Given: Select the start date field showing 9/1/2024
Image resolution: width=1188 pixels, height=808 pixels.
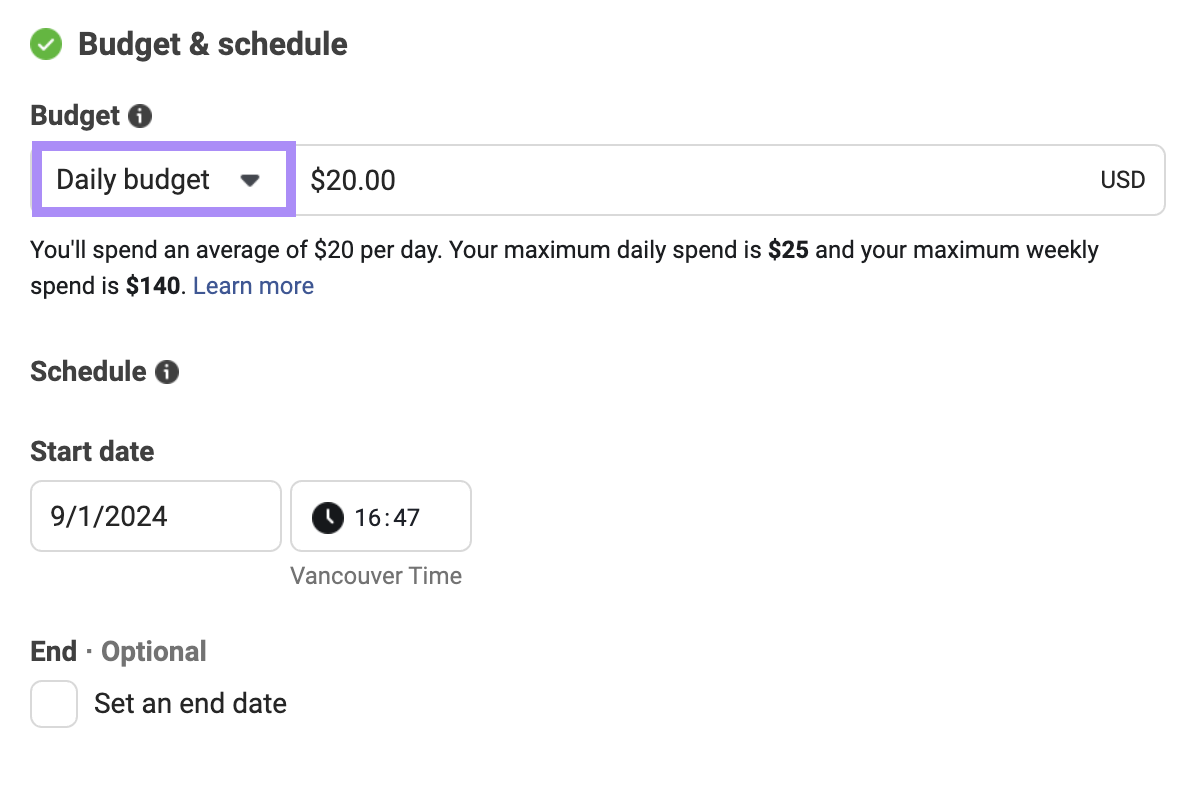Looking at the screenshot, I should pos(155,516).
